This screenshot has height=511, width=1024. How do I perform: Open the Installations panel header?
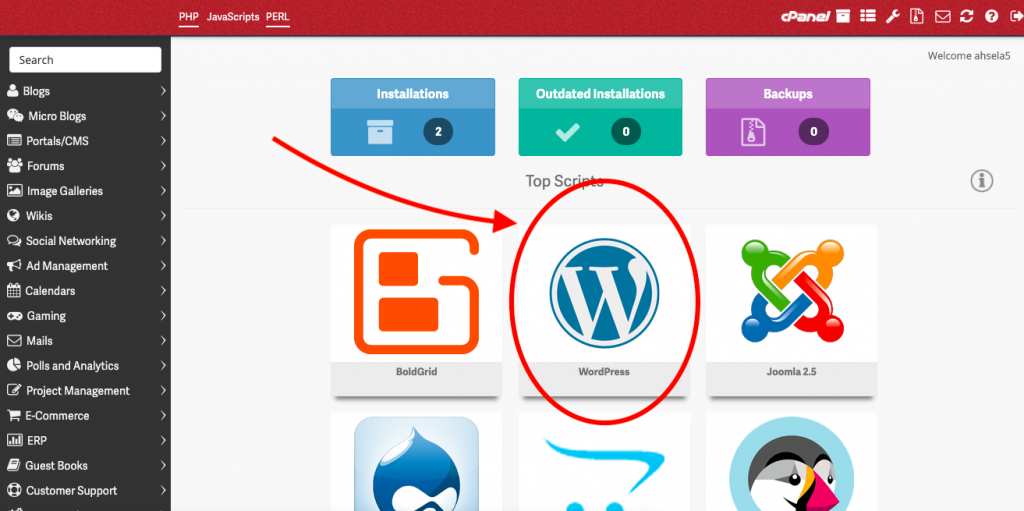(x=413, y=93)
